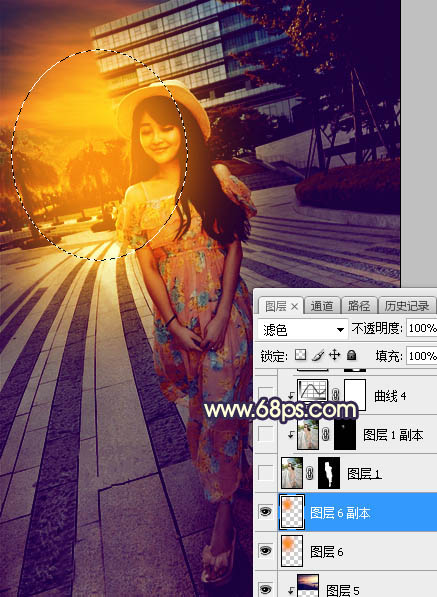Click the link icon on 图层 1 layer
Image resolution: width=437 pixels, height=597 pixels.
pos(310,473)
